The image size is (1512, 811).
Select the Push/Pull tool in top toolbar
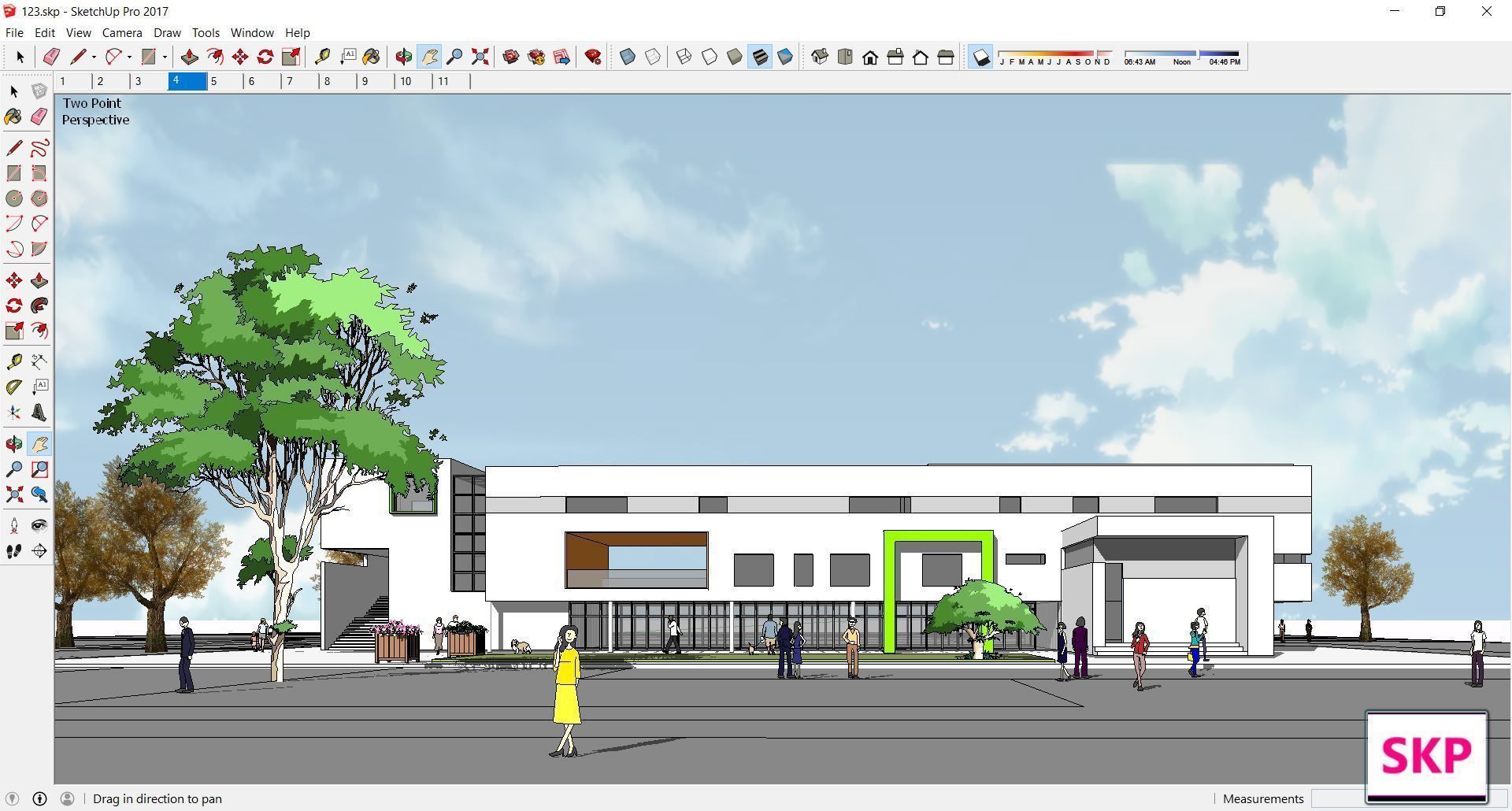pos(189,57)
